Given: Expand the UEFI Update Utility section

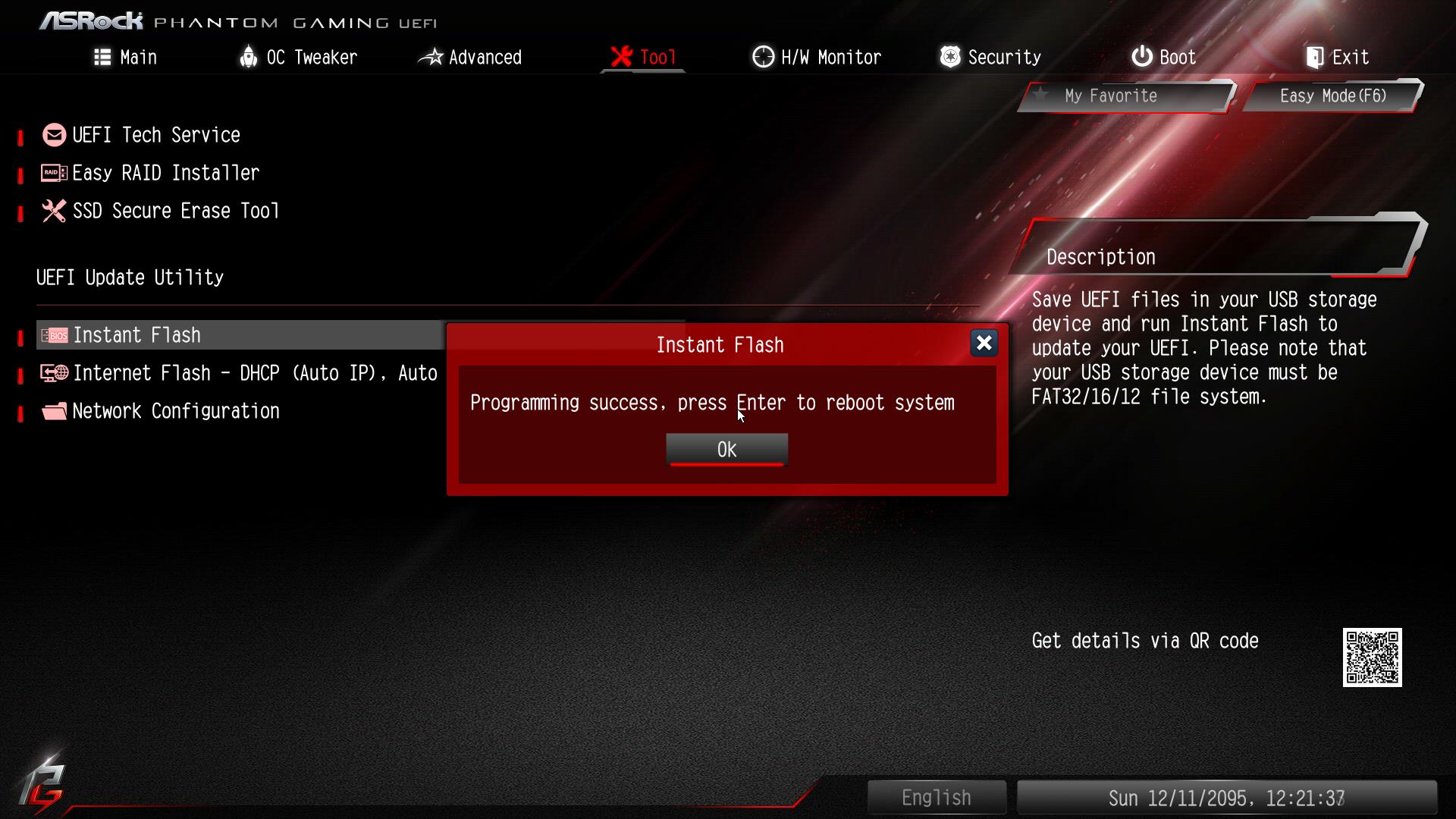Looking at the screenshot, I should pos(129,277).
